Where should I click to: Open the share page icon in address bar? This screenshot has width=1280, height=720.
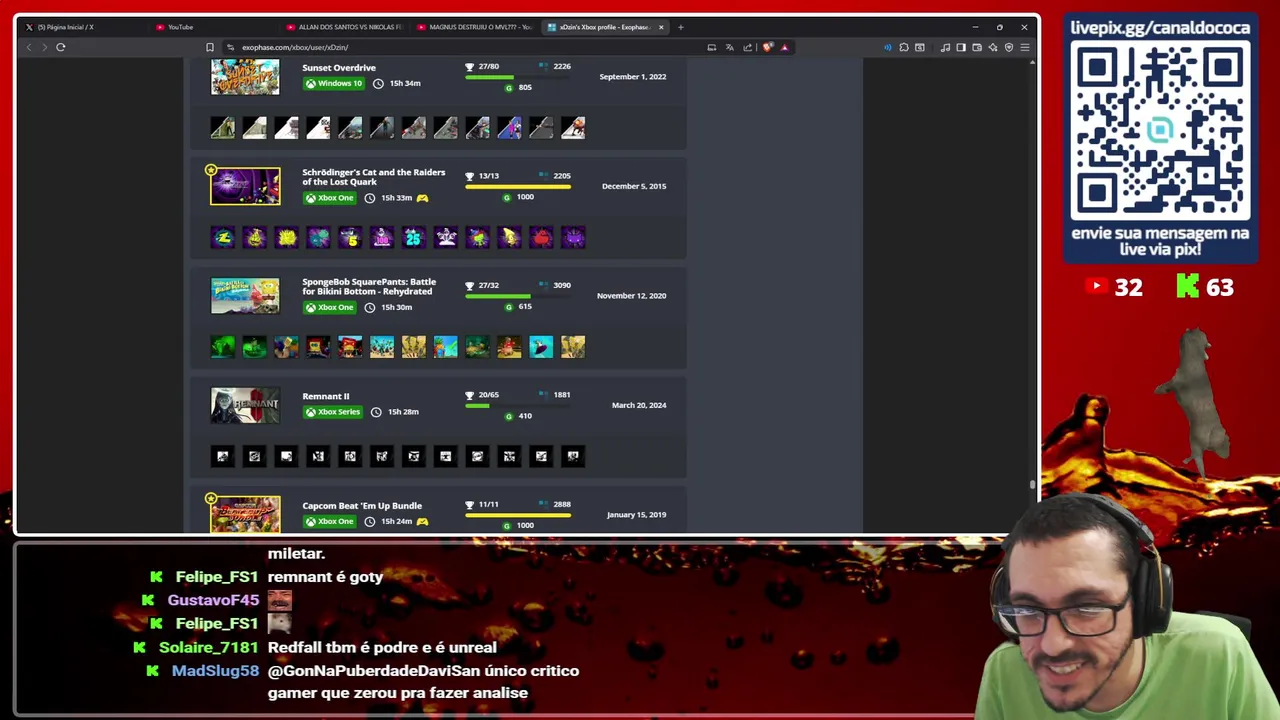(747, 47)
